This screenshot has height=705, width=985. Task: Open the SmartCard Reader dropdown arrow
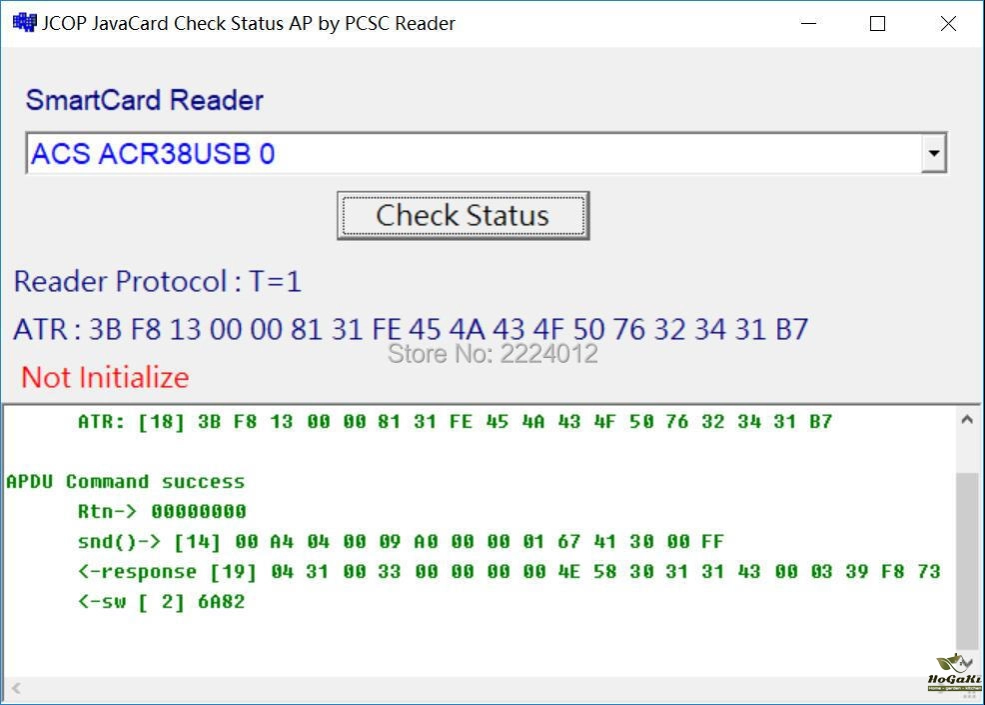(934, 154)
